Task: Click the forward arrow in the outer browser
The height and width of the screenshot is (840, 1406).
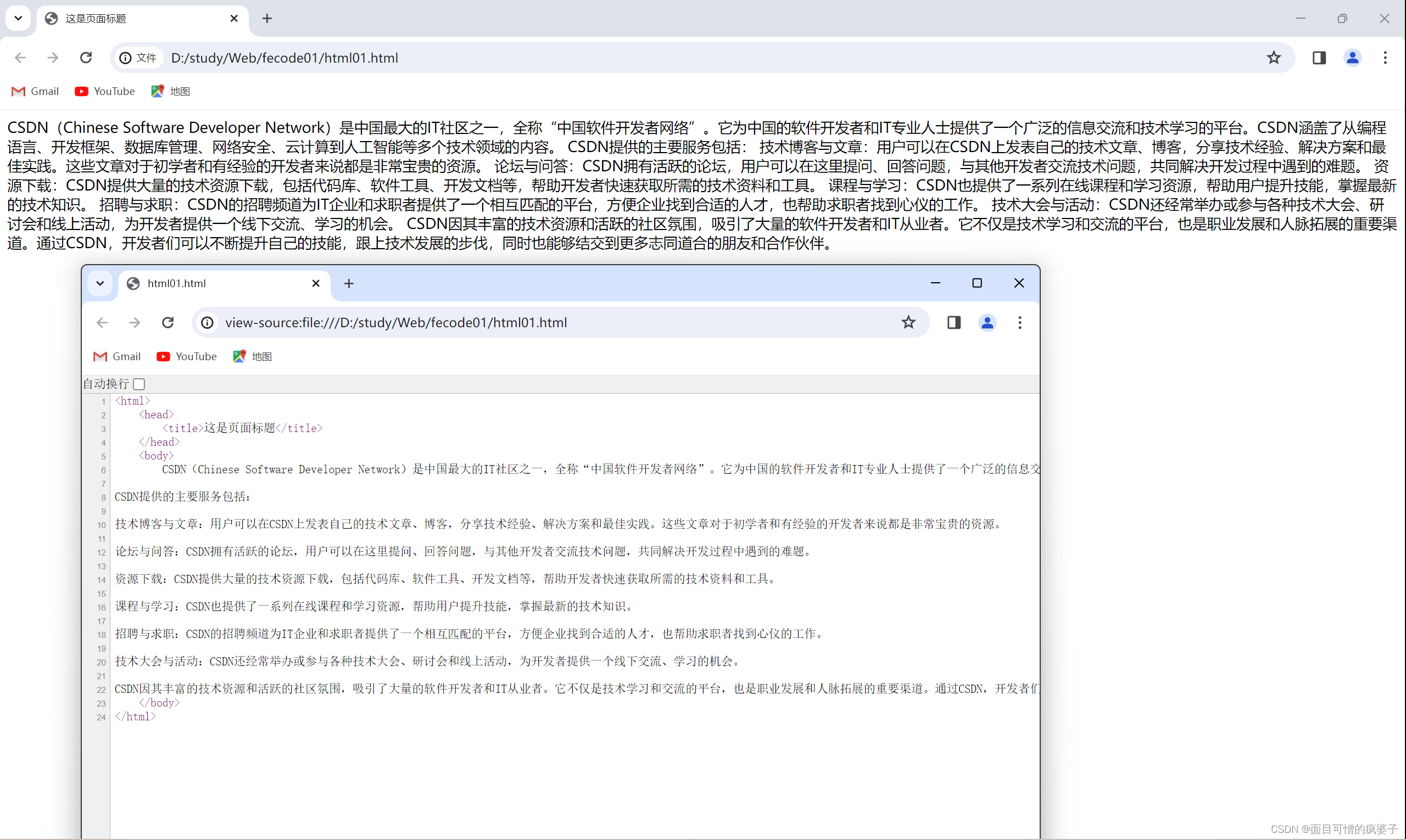Action: (53, 58)
